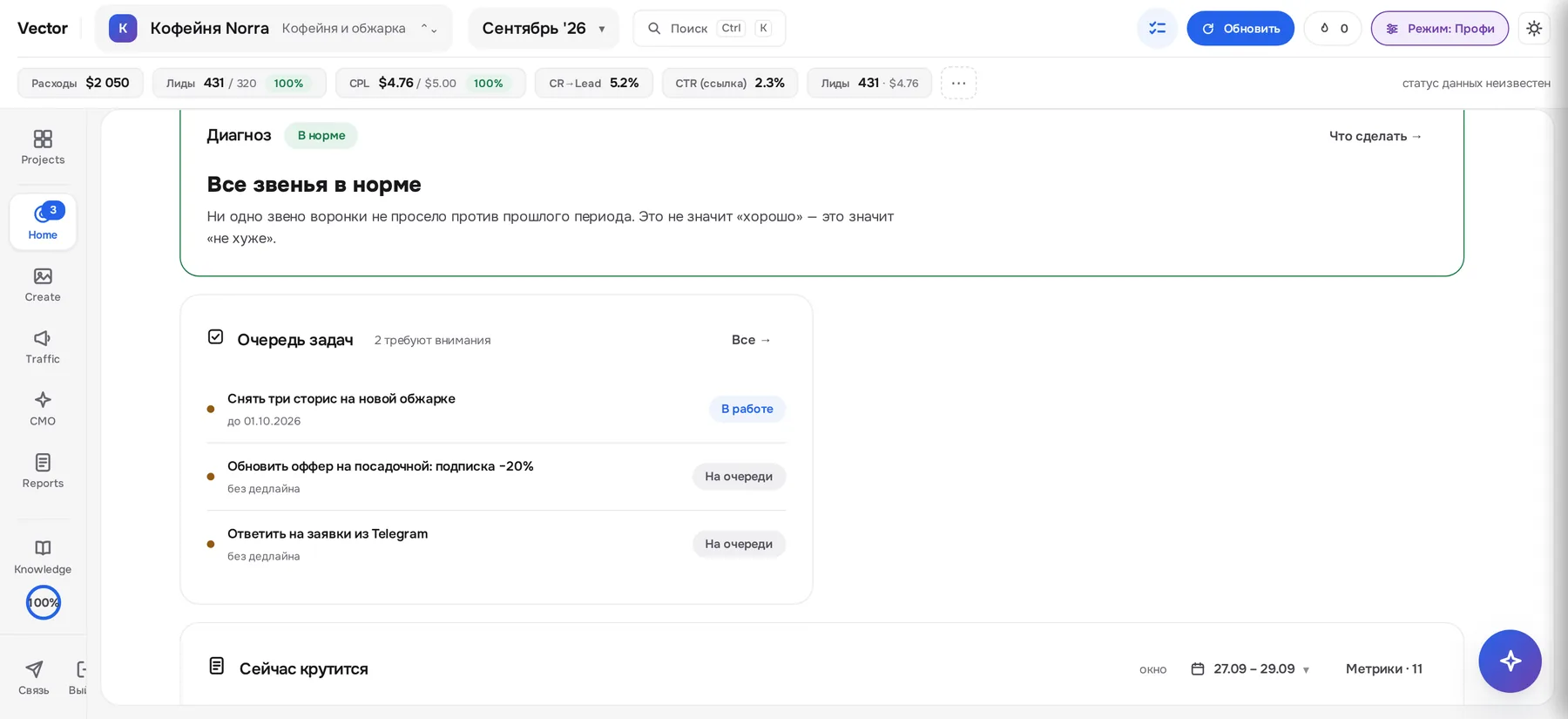Open Projects in the sidebar
Image resolution: width=1568 pixels, height=719 pixels.
pyautogui.click(x=43, y=147)
